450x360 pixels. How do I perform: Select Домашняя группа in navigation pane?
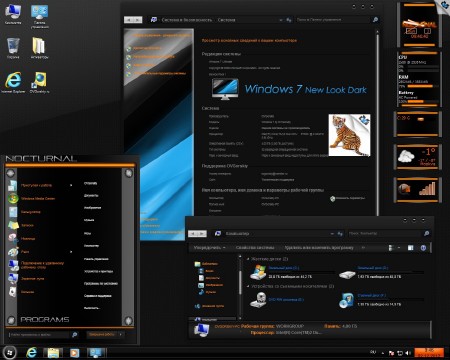tap(209, 306)
